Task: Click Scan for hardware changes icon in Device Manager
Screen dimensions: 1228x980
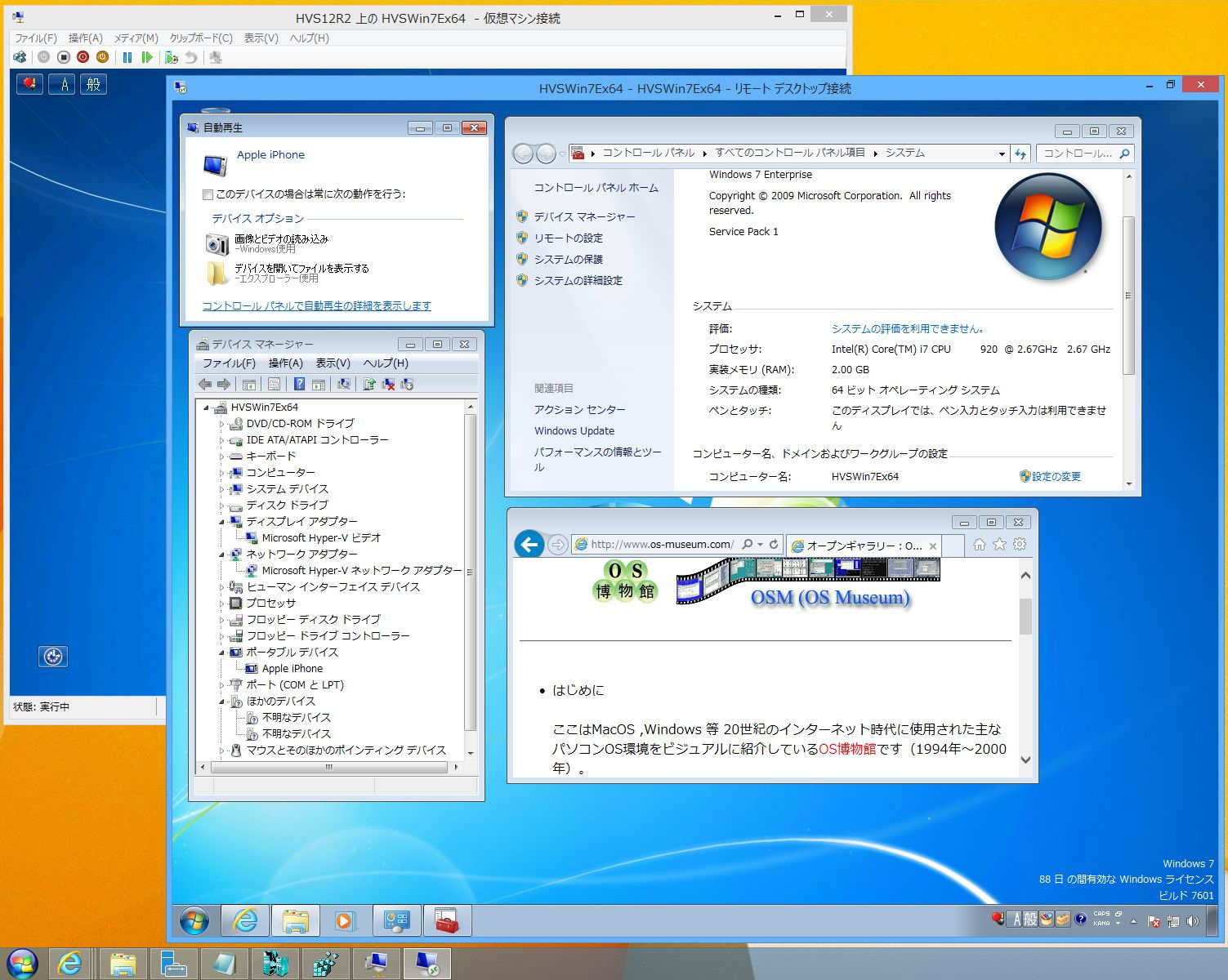Action: click(344, 384)
